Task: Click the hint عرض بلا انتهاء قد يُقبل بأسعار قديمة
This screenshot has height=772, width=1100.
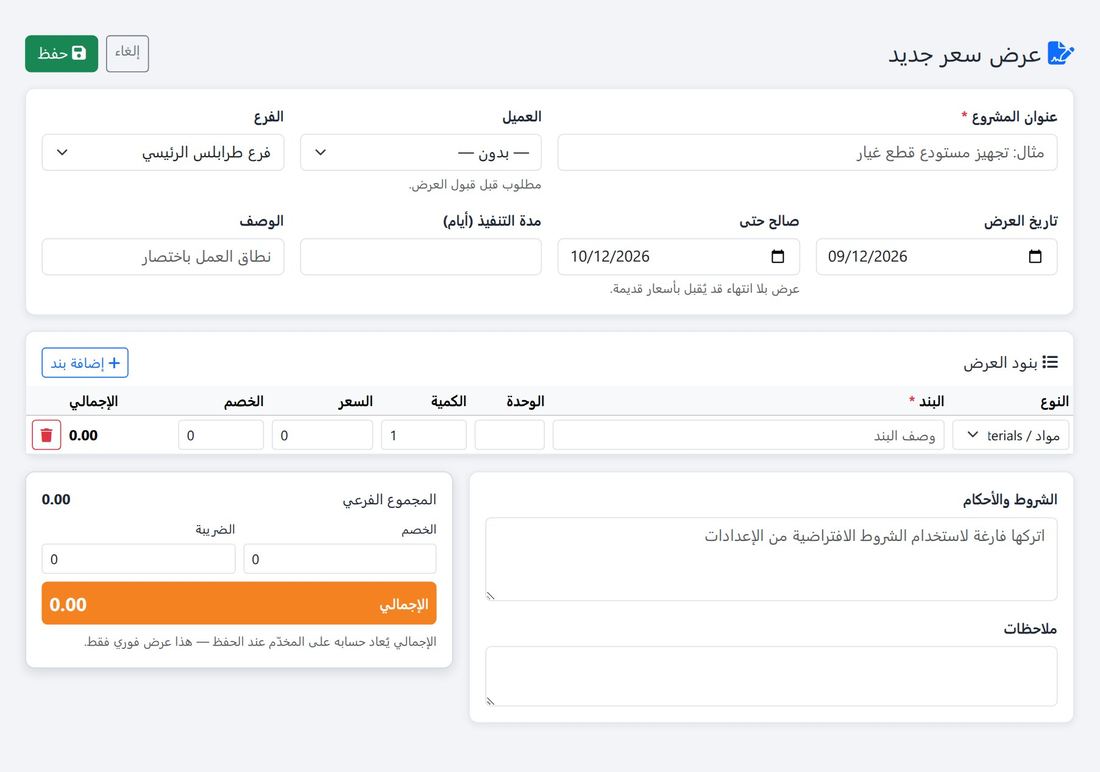Action: (704, 289)
